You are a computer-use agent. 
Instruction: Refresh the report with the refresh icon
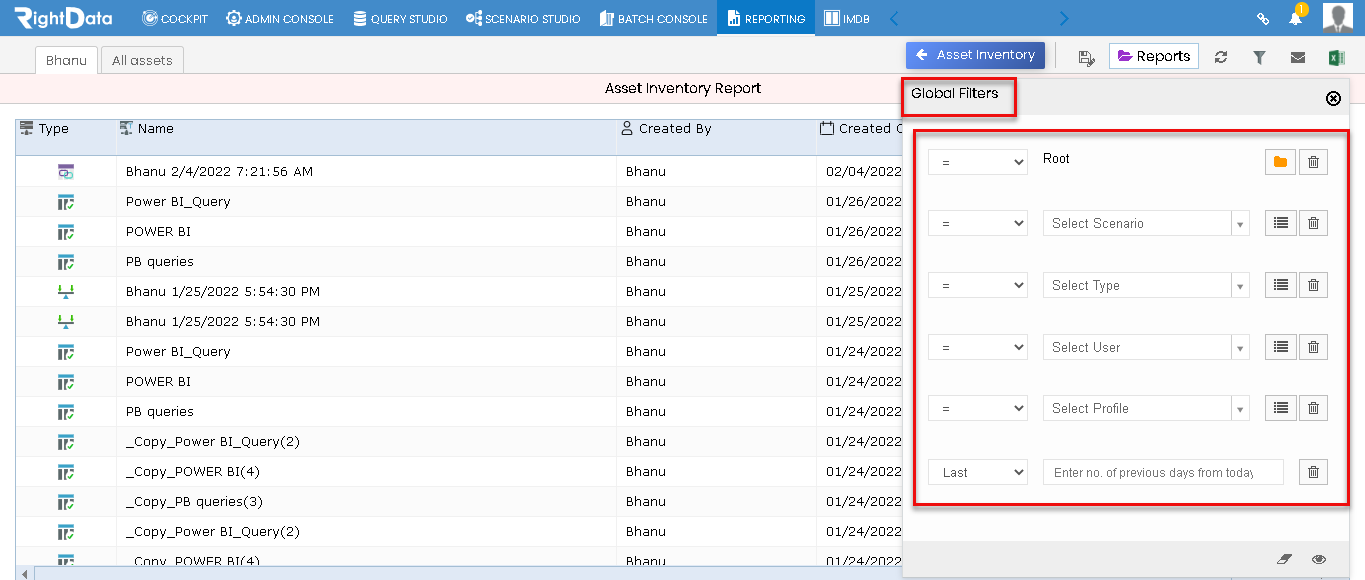click(x=1221, y=57)
